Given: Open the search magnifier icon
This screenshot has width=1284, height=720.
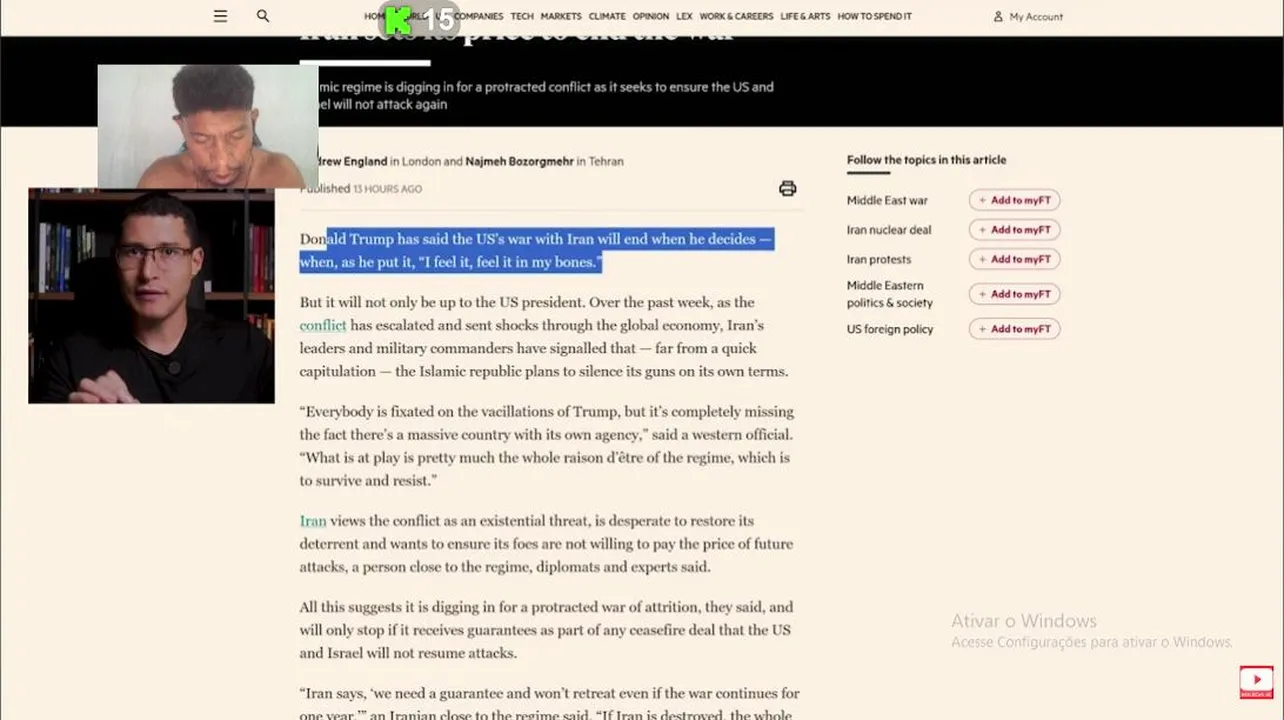Looking at the screenshot, I should click(263, 16).
